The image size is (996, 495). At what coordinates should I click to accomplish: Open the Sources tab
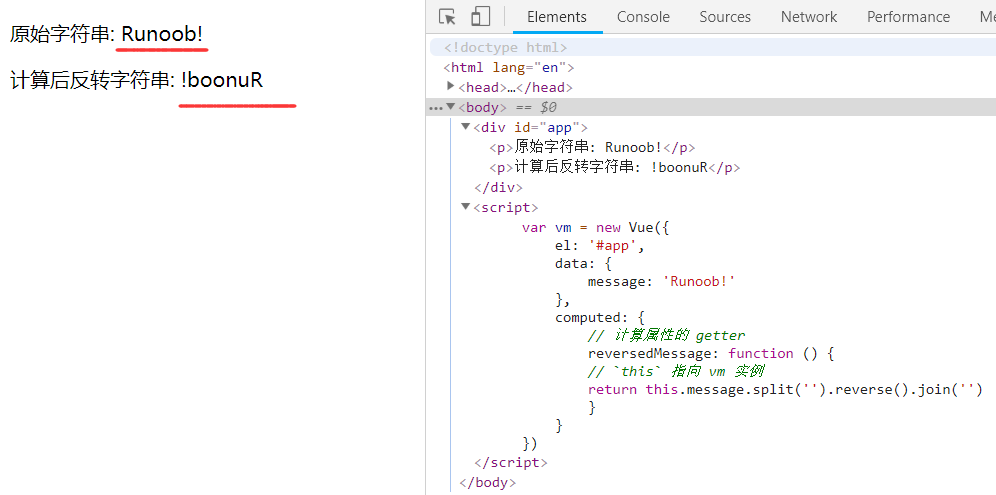pos(725,17)
